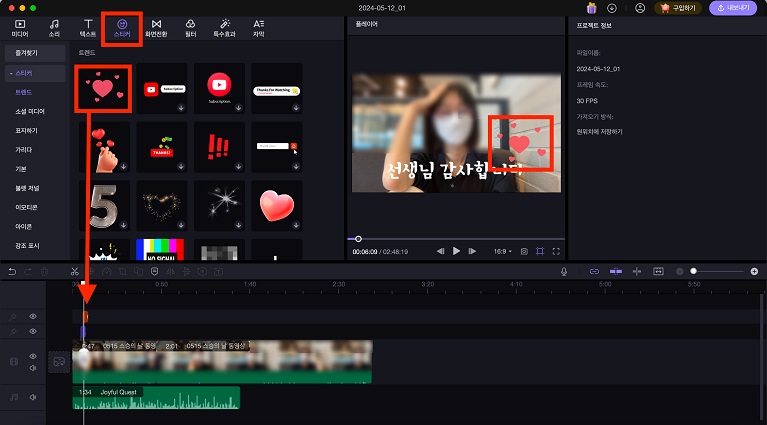
Task: Mute the Joyful Quest audio track
Action: [x=33, y=398]
